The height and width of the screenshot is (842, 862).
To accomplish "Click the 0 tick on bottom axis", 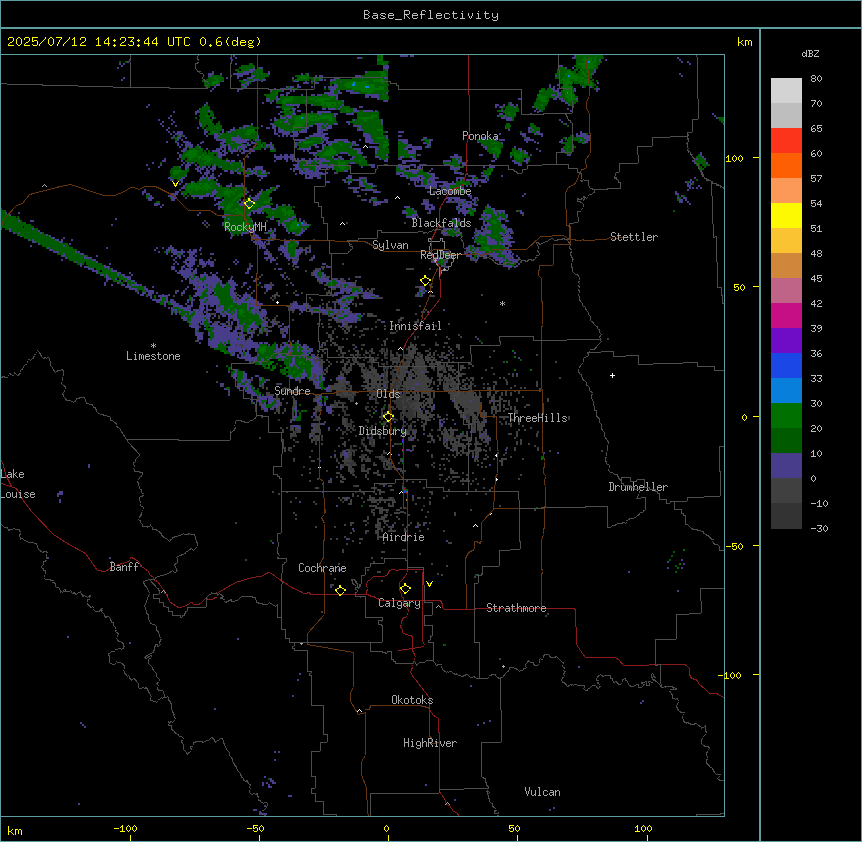I will point(386,828).
